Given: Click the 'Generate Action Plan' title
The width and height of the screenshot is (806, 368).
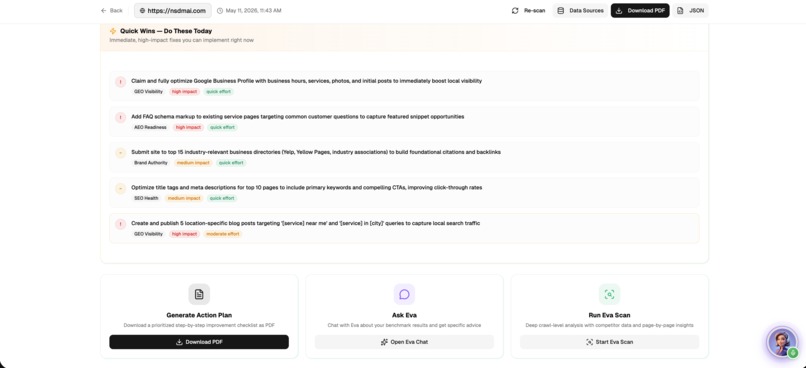Looking at the screenshot, I should 199,315.
